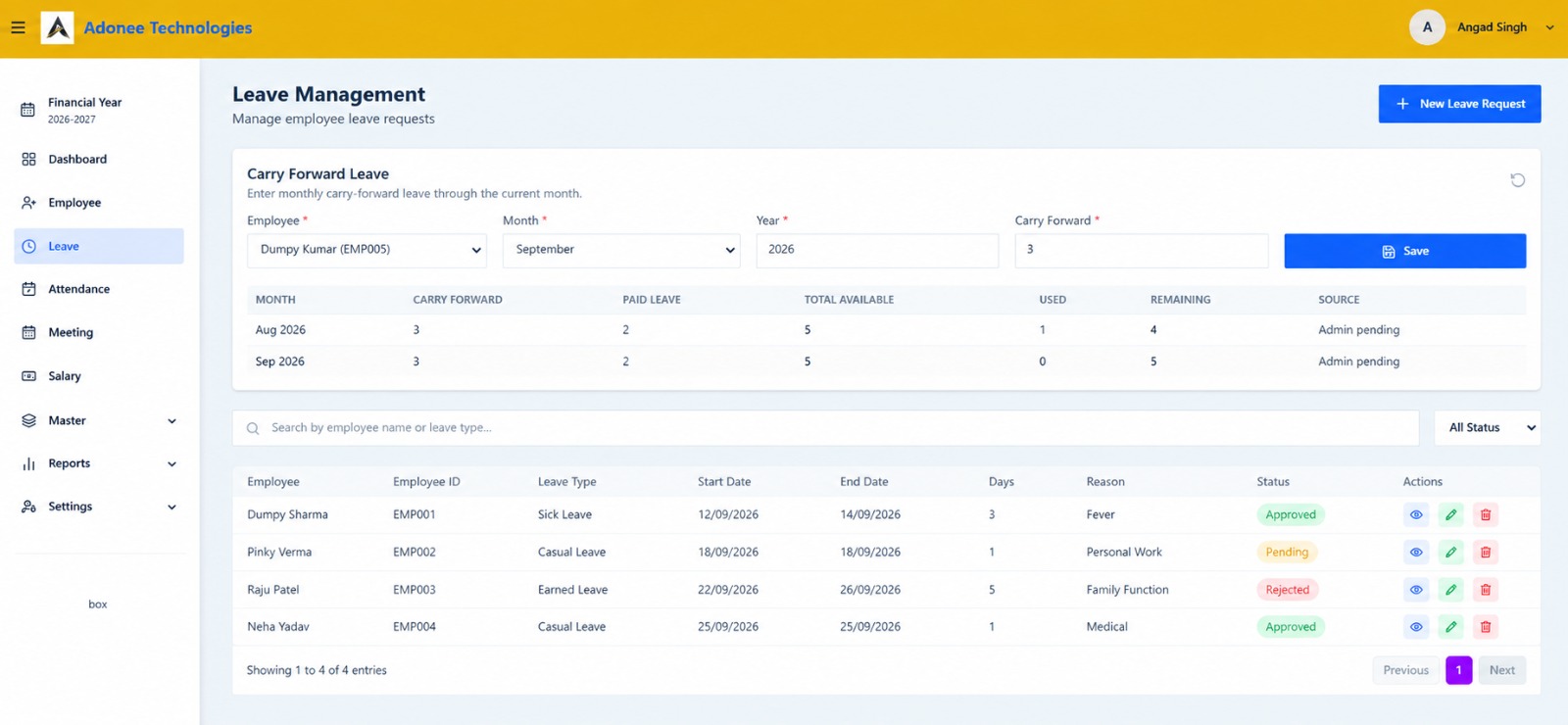Open the Month dropdown showing September
1568x725 pixels.
pyautogui.click(x=621, y=250)
